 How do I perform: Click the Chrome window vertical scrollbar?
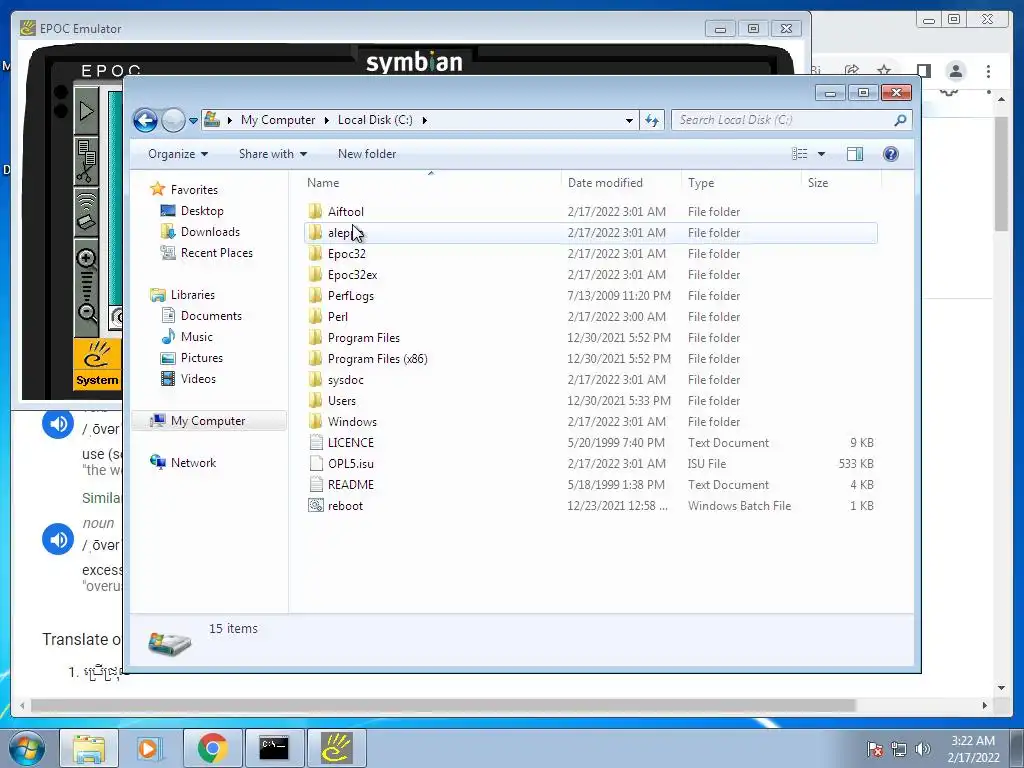(1001, 173)
